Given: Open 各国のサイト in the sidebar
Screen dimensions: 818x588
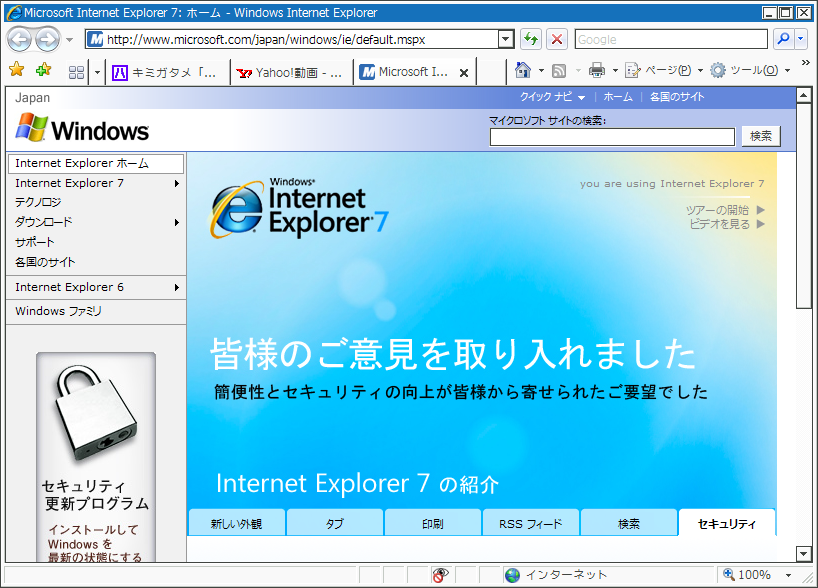Looking at the screenshot, I should [45, 262].
